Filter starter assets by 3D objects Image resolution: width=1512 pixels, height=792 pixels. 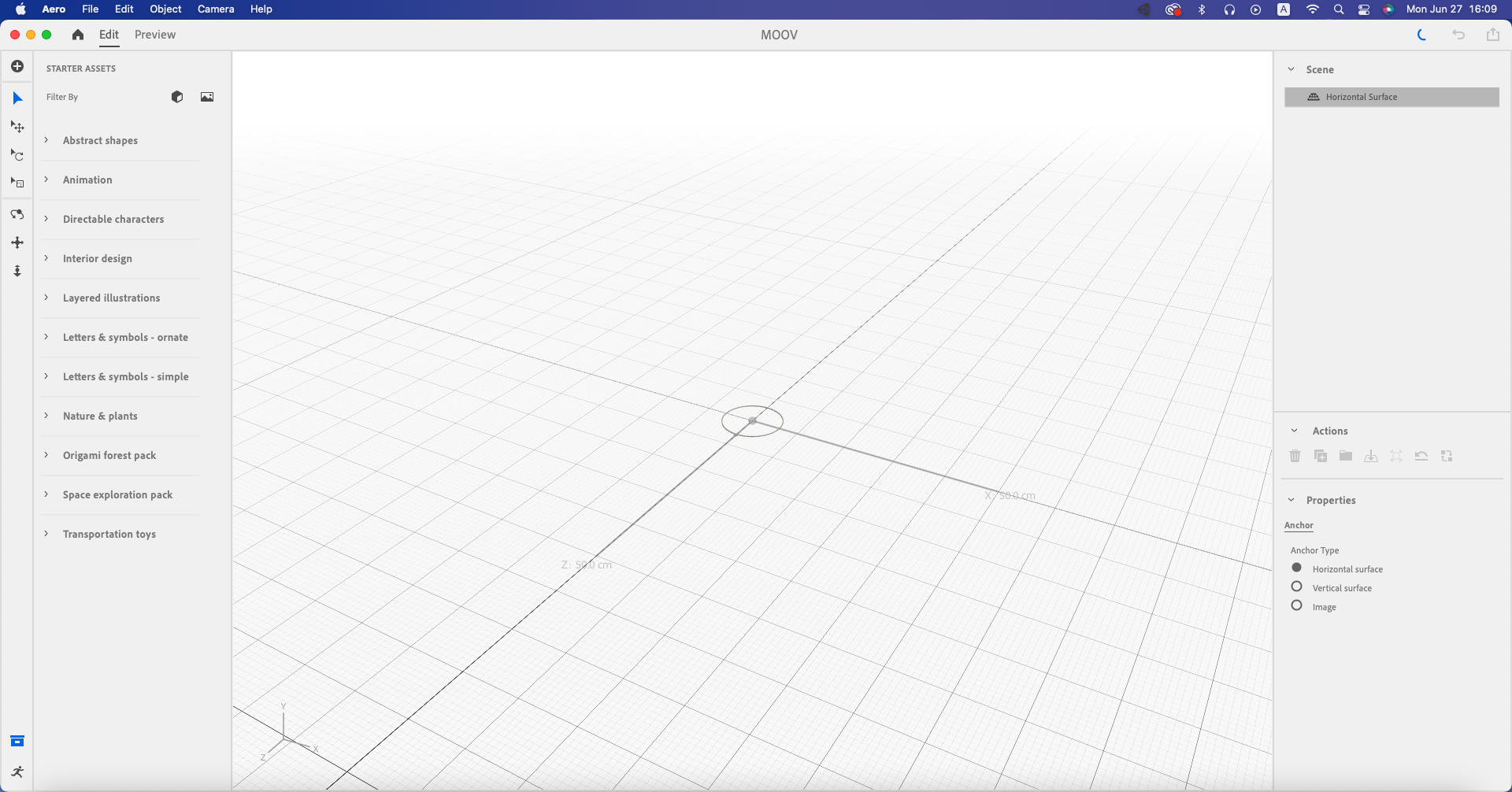point(177,97)
